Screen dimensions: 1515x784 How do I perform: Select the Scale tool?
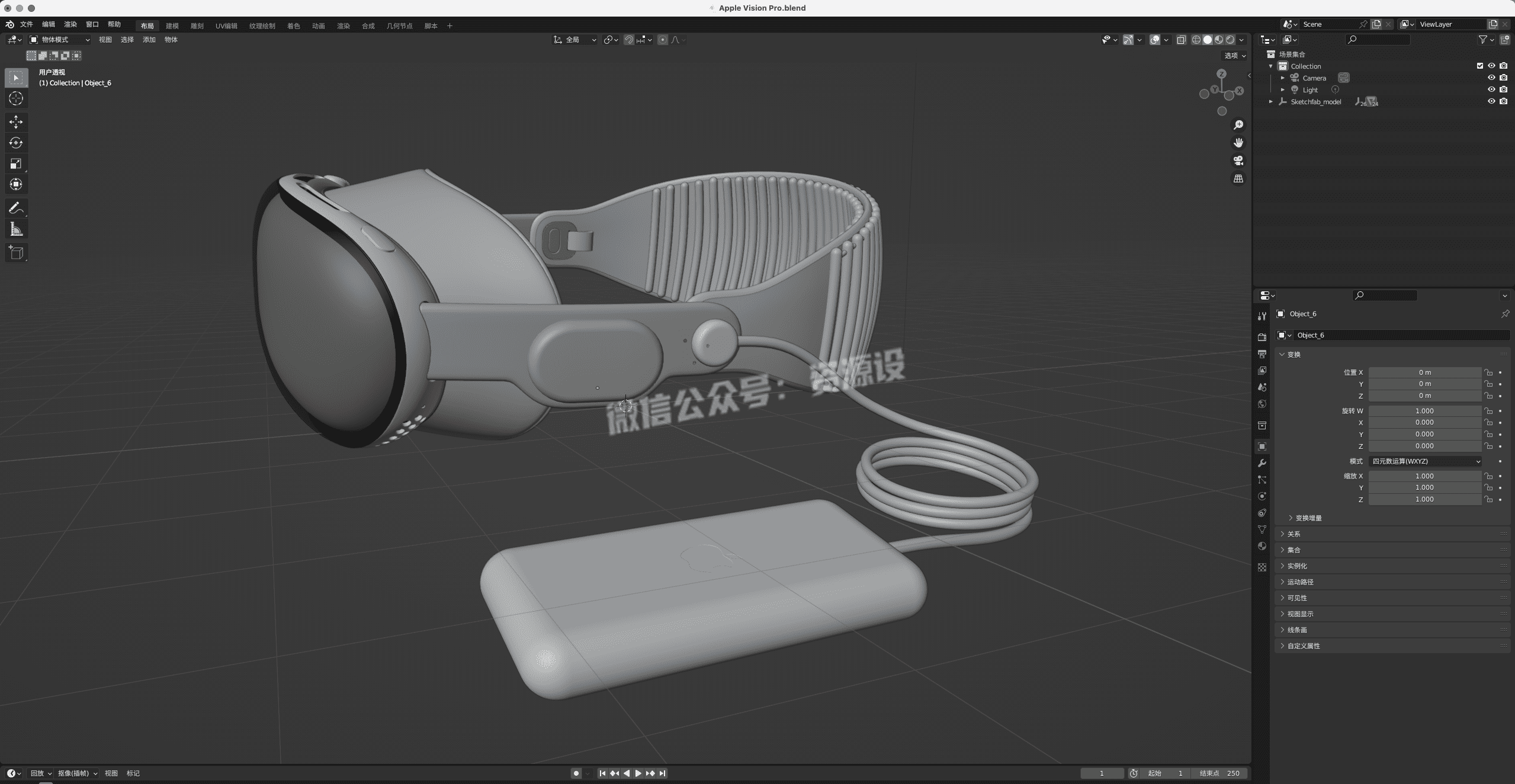pyautogui.click(x=16, y=163)
